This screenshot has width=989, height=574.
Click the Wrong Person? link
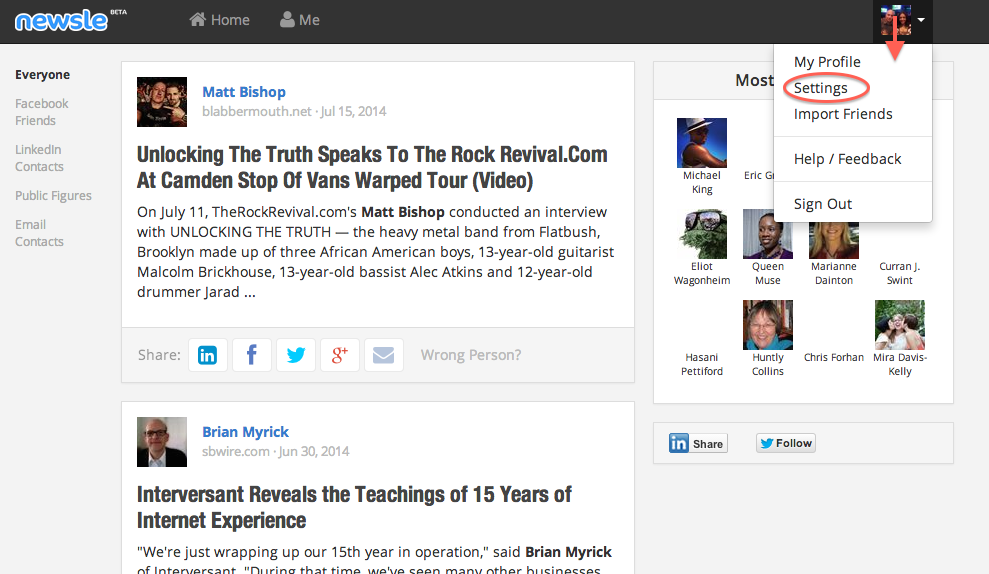[471, 355]
